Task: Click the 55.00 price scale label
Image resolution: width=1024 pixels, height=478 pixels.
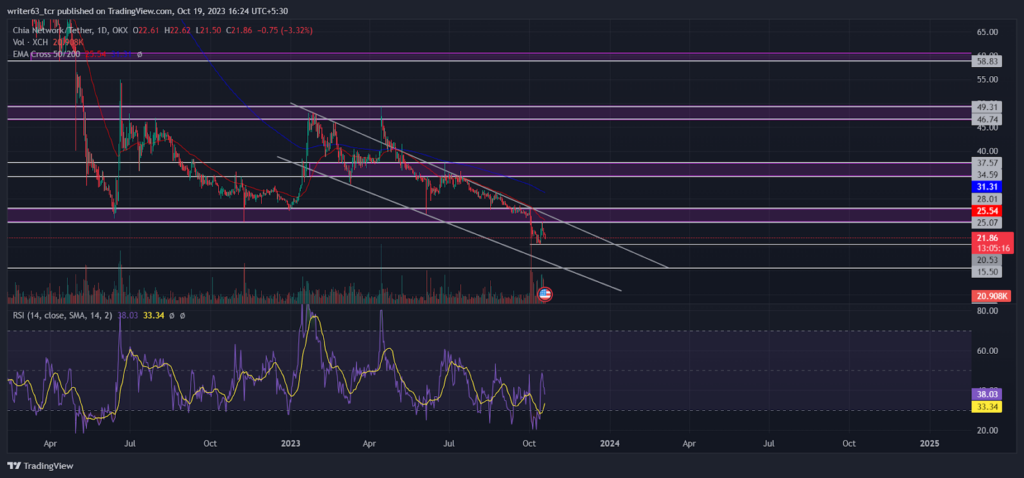Action: pos(987,79)
